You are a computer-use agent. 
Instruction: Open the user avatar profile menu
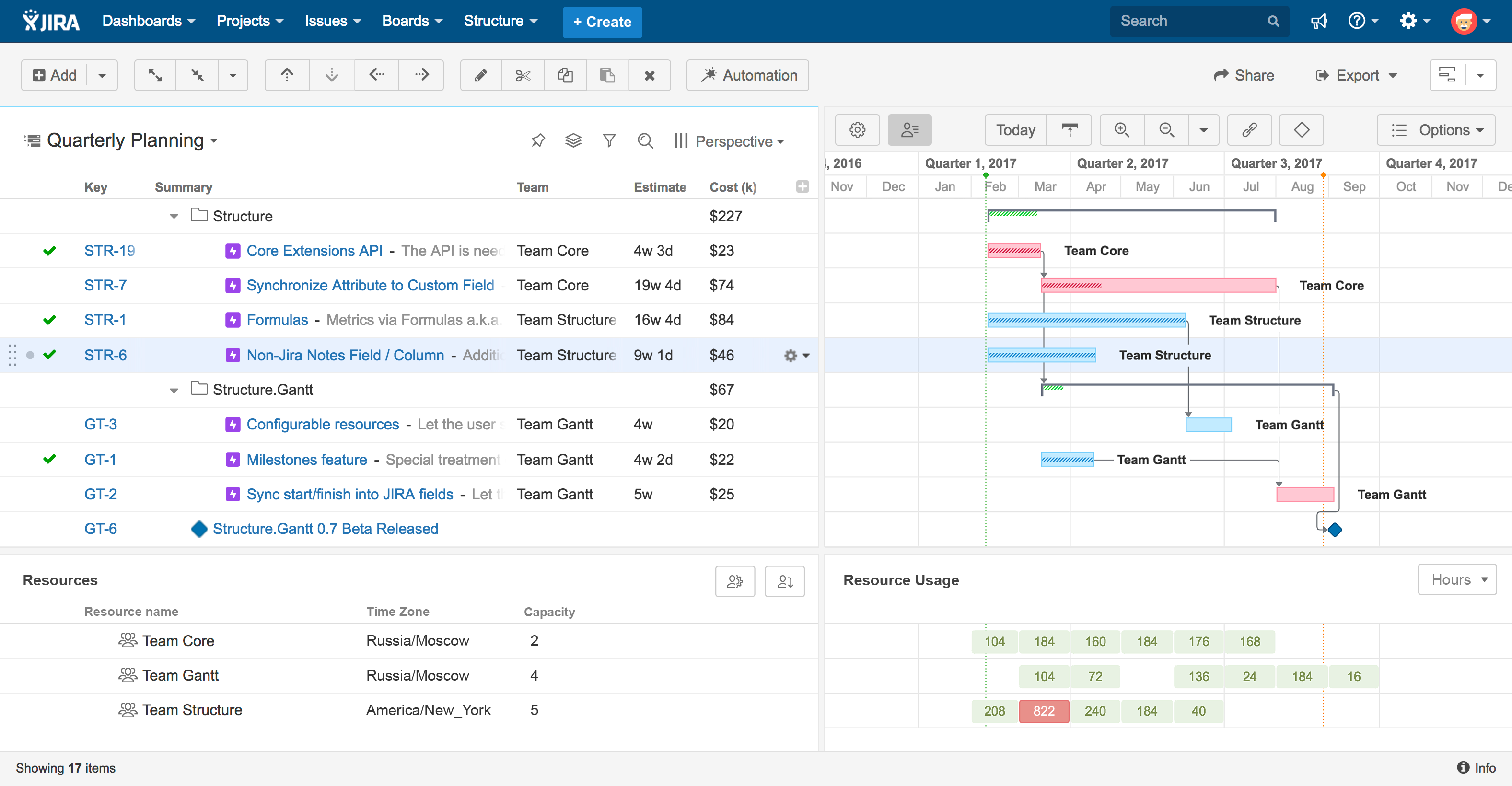point(1471,22)
